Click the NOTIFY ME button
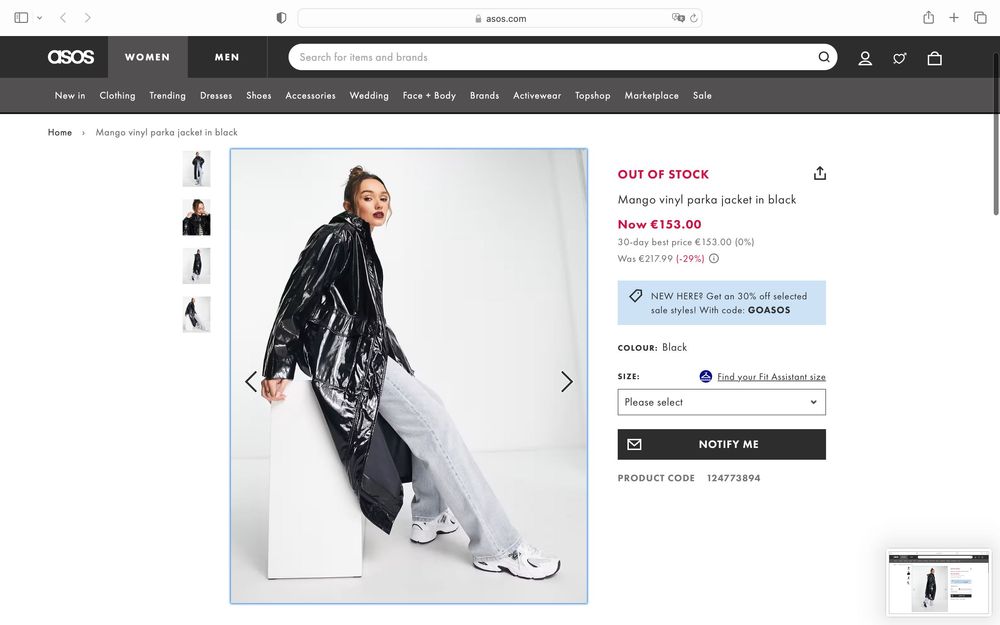This screenshot has height=625, width=1000. coord(721,444)
